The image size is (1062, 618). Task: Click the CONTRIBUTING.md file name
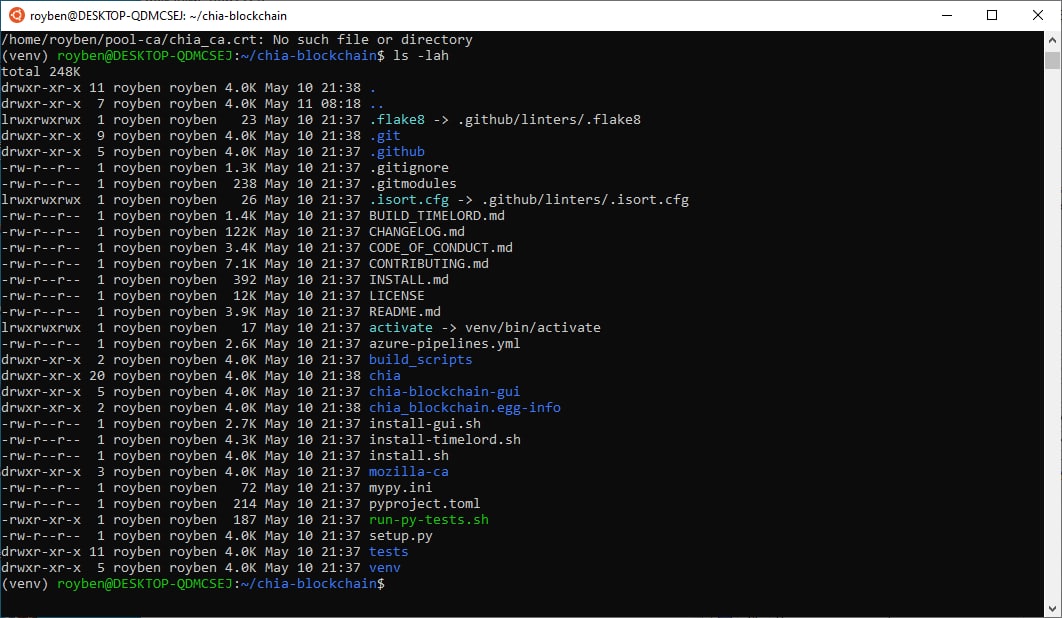pyautogui.click(x=429, y=264)
